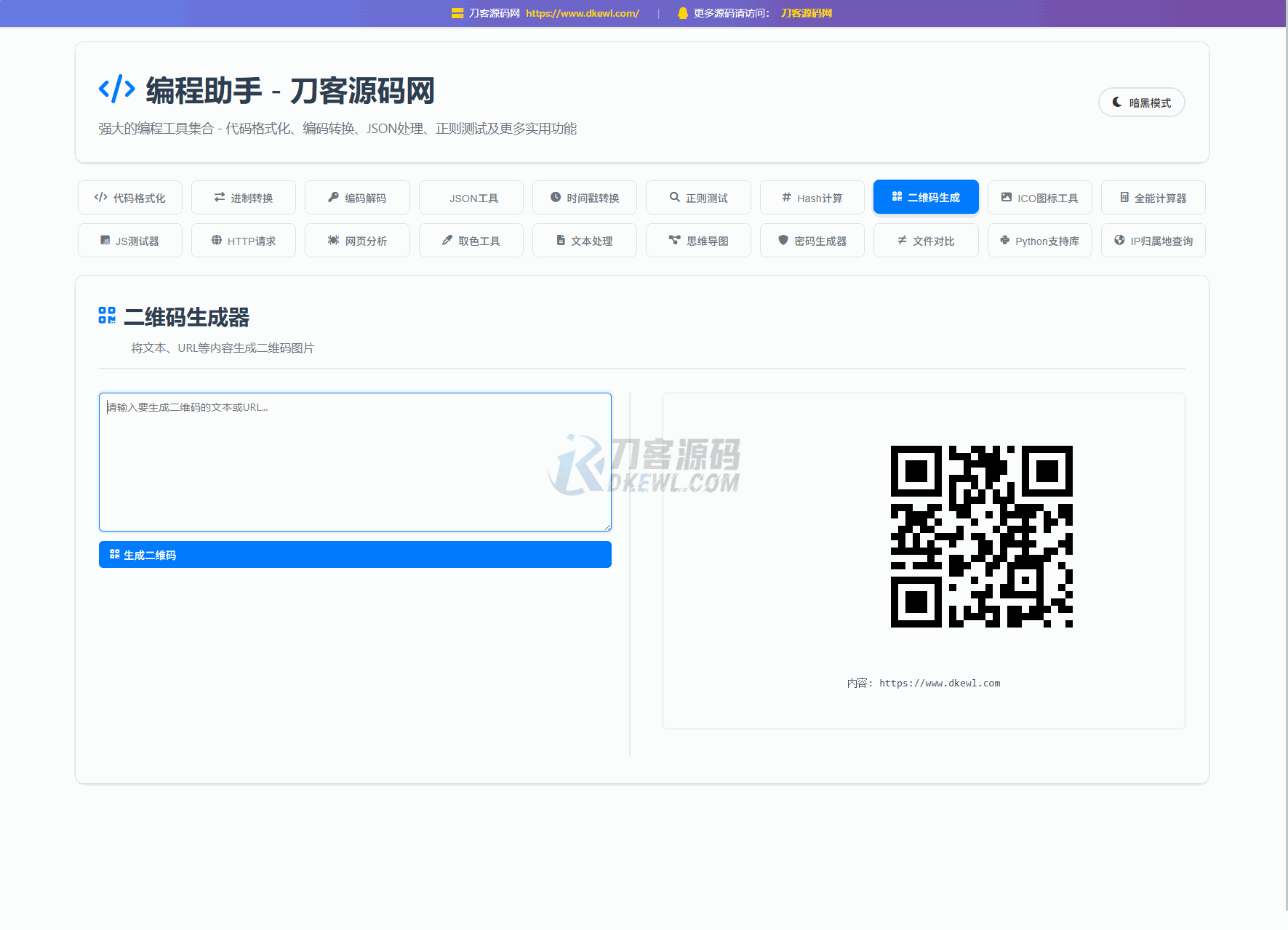This screenshot has height=930, width=1288.
Task: Toggle dark mode (暗黑模式) button
Action: tap(1141, 103)
